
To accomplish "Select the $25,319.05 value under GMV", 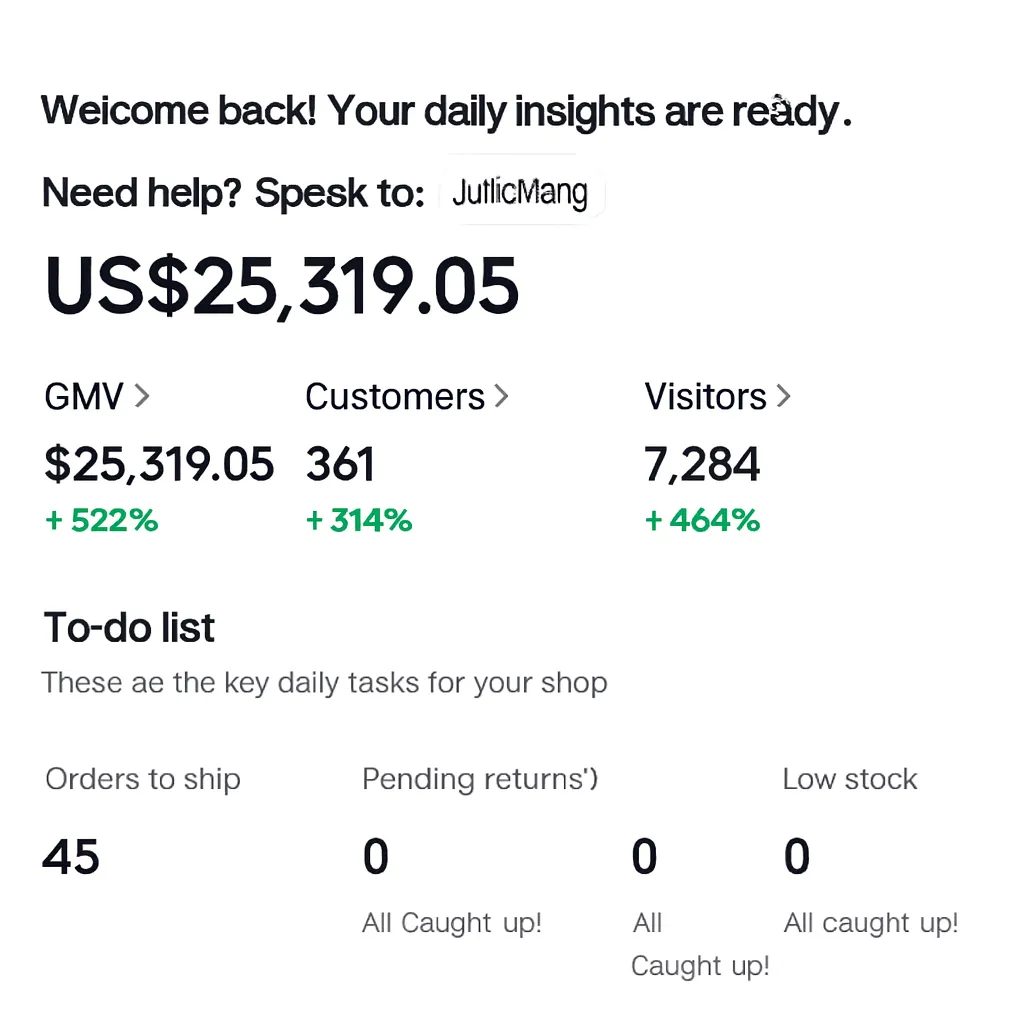I will 159,465.
